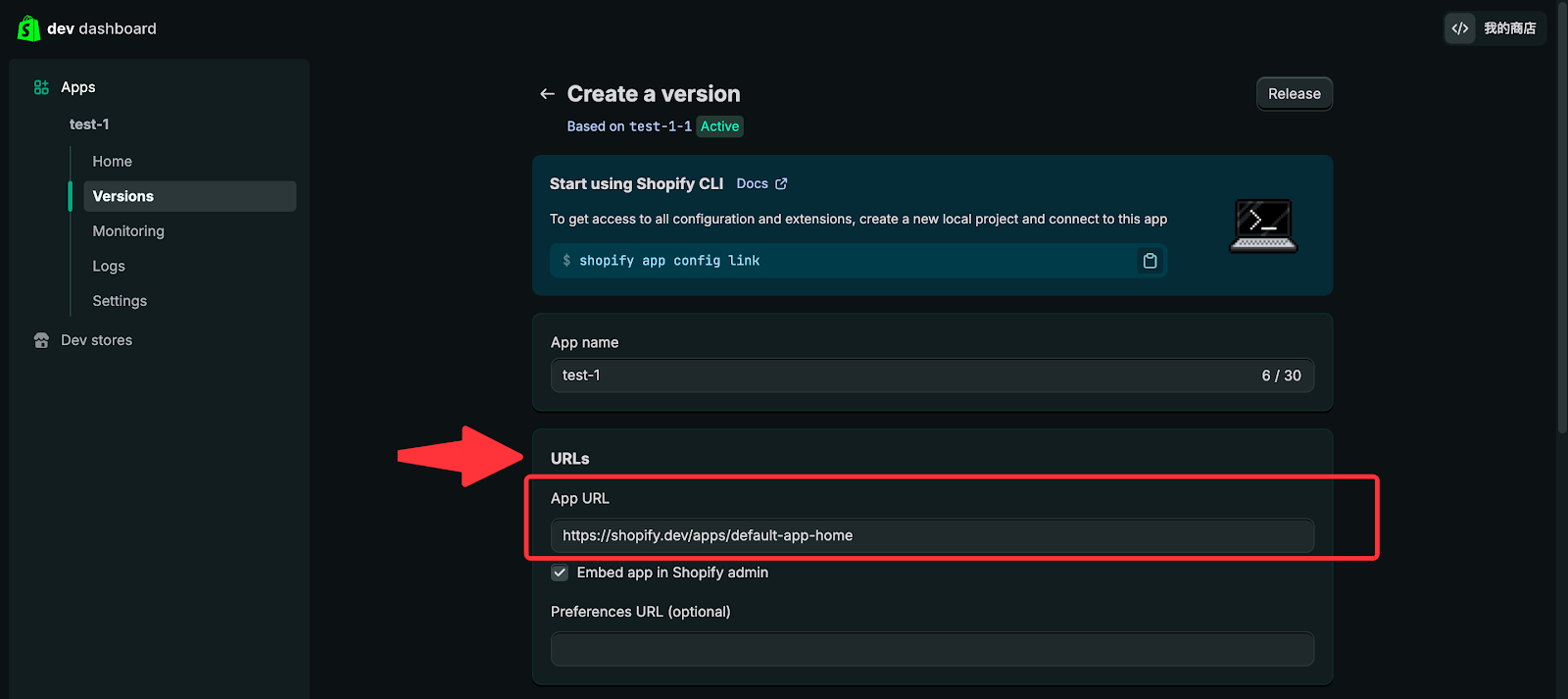Image resolution: width=1568 pixels, height=699 pixels.
Task: Click the back arrow beside Create a version
Action: (x=547, y=94)
